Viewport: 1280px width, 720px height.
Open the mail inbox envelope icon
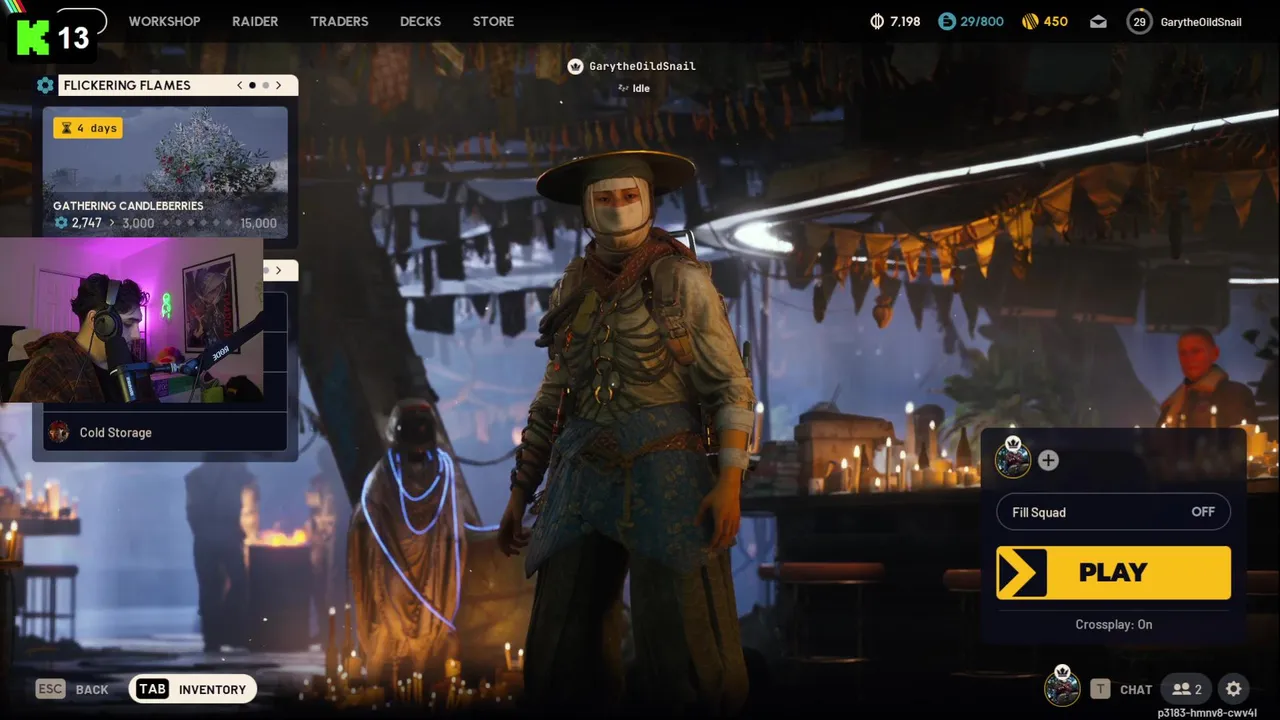click(x=1098, y=22)
